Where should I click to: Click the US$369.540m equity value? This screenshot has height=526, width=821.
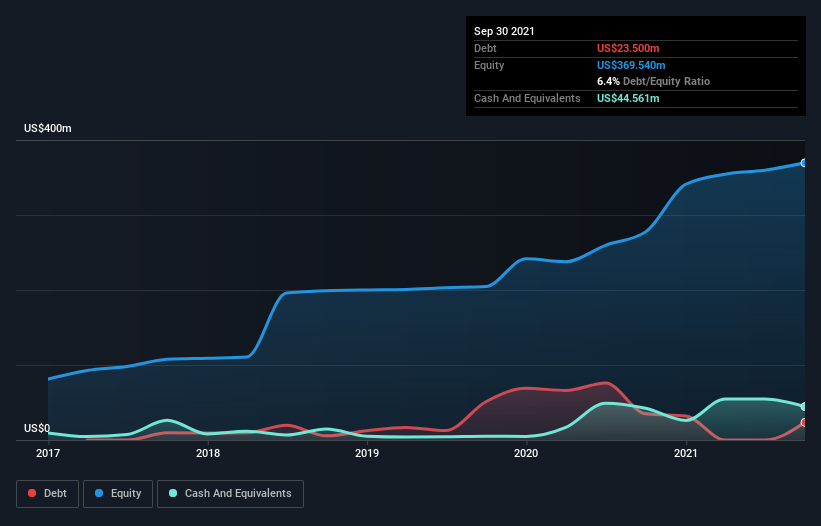point(631,65)
